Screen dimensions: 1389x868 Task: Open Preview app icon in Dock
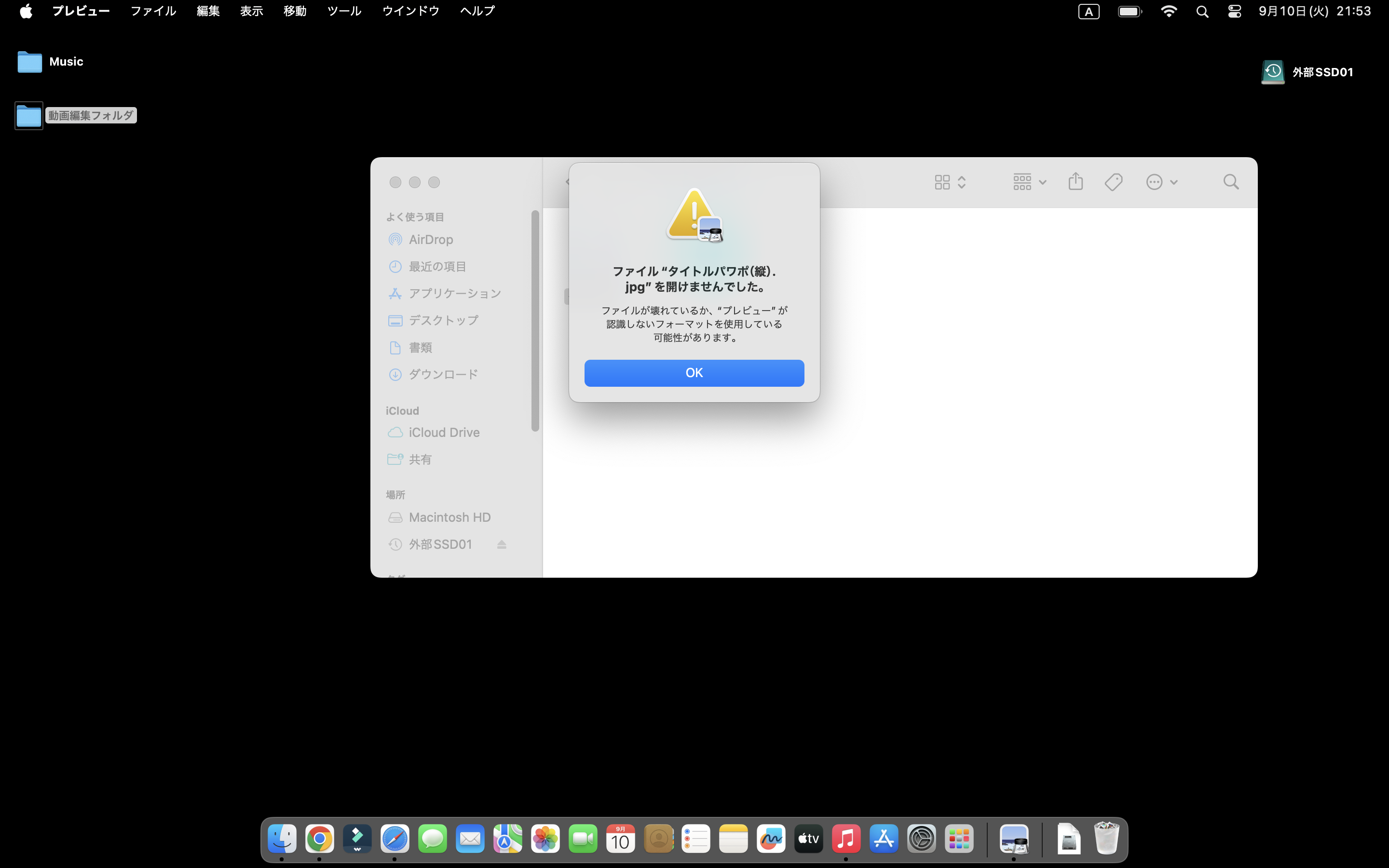tap(1014, 839)
